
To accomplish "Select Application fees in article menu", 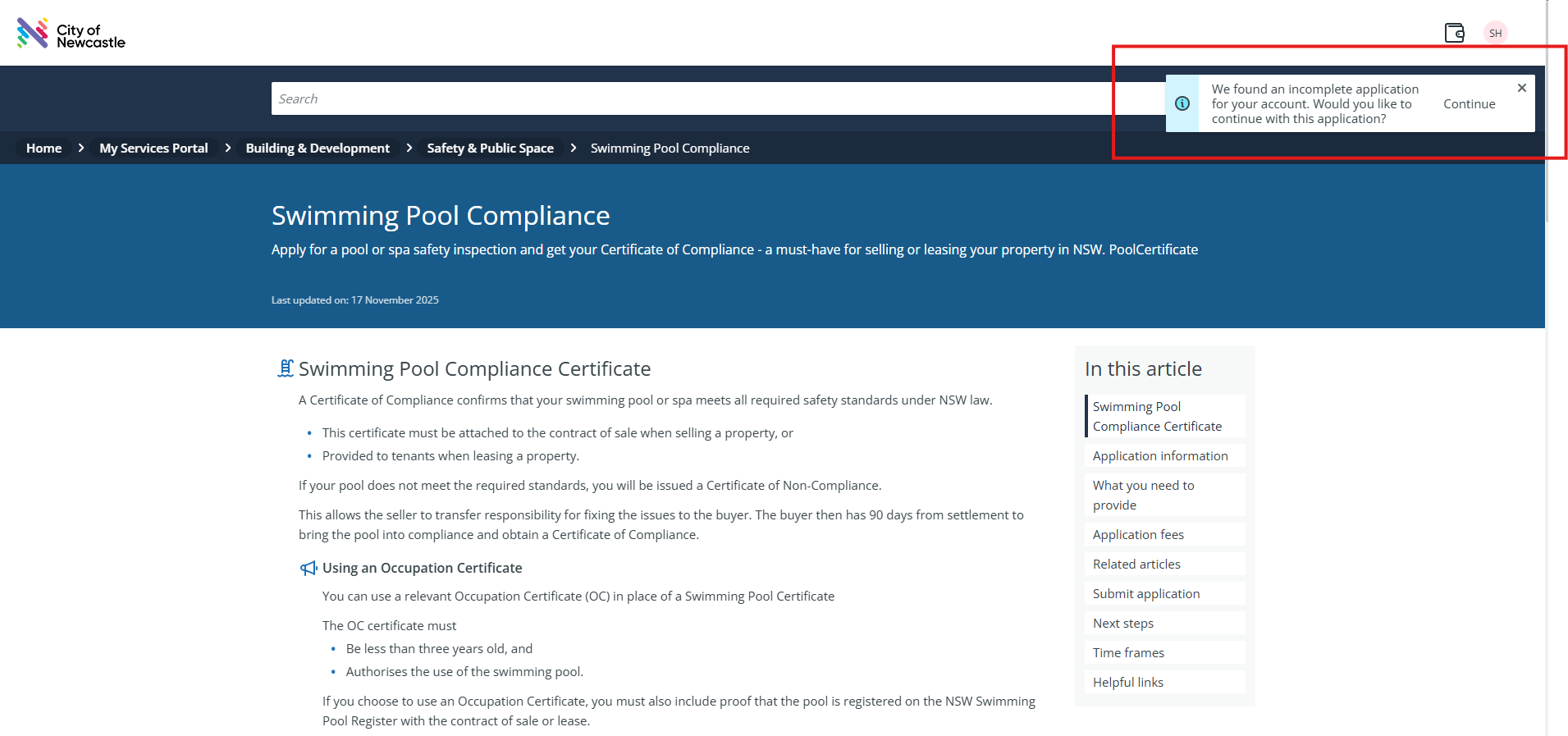I will click(1138, 534).
